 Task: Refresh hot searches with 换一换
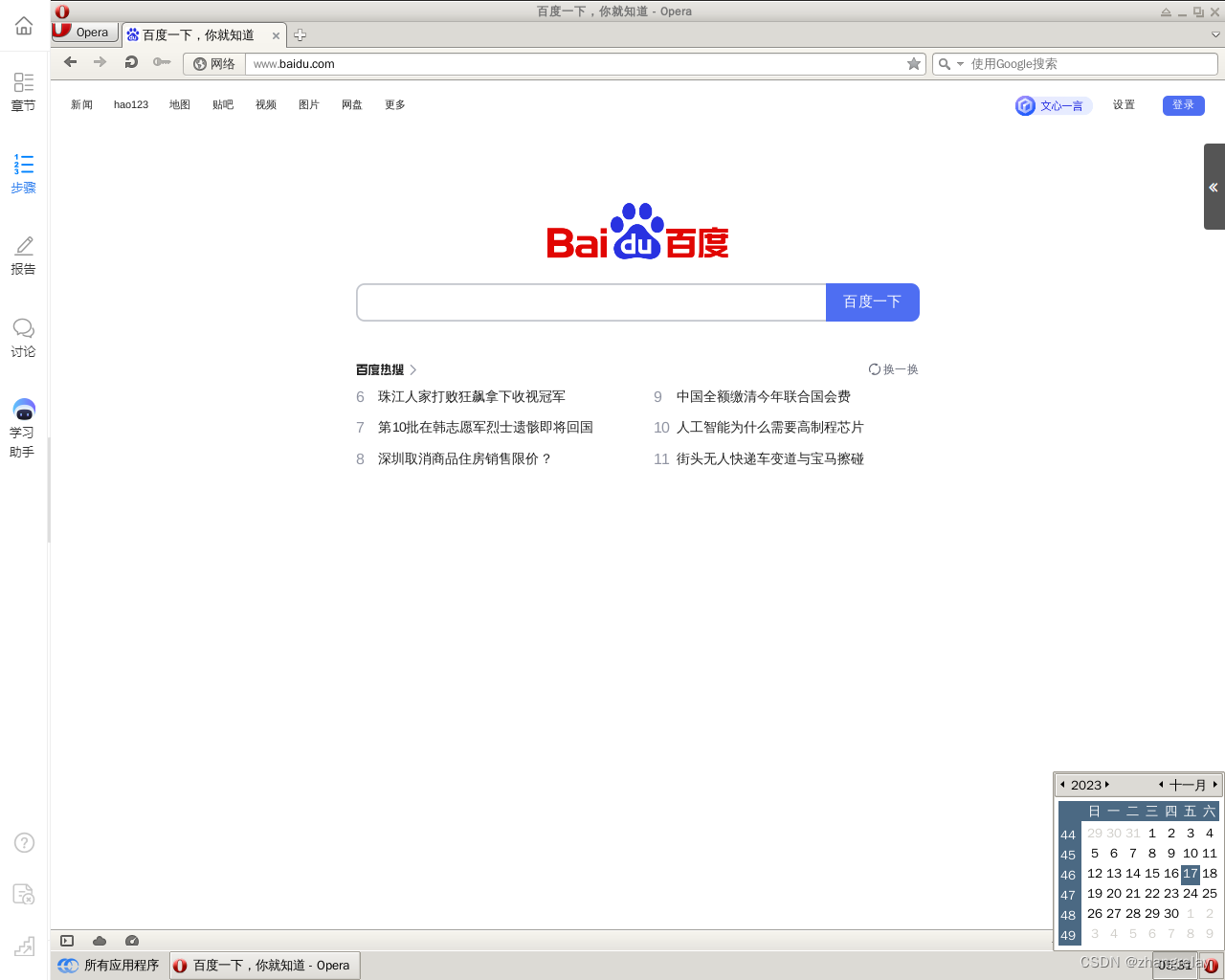tap(894, 369)
